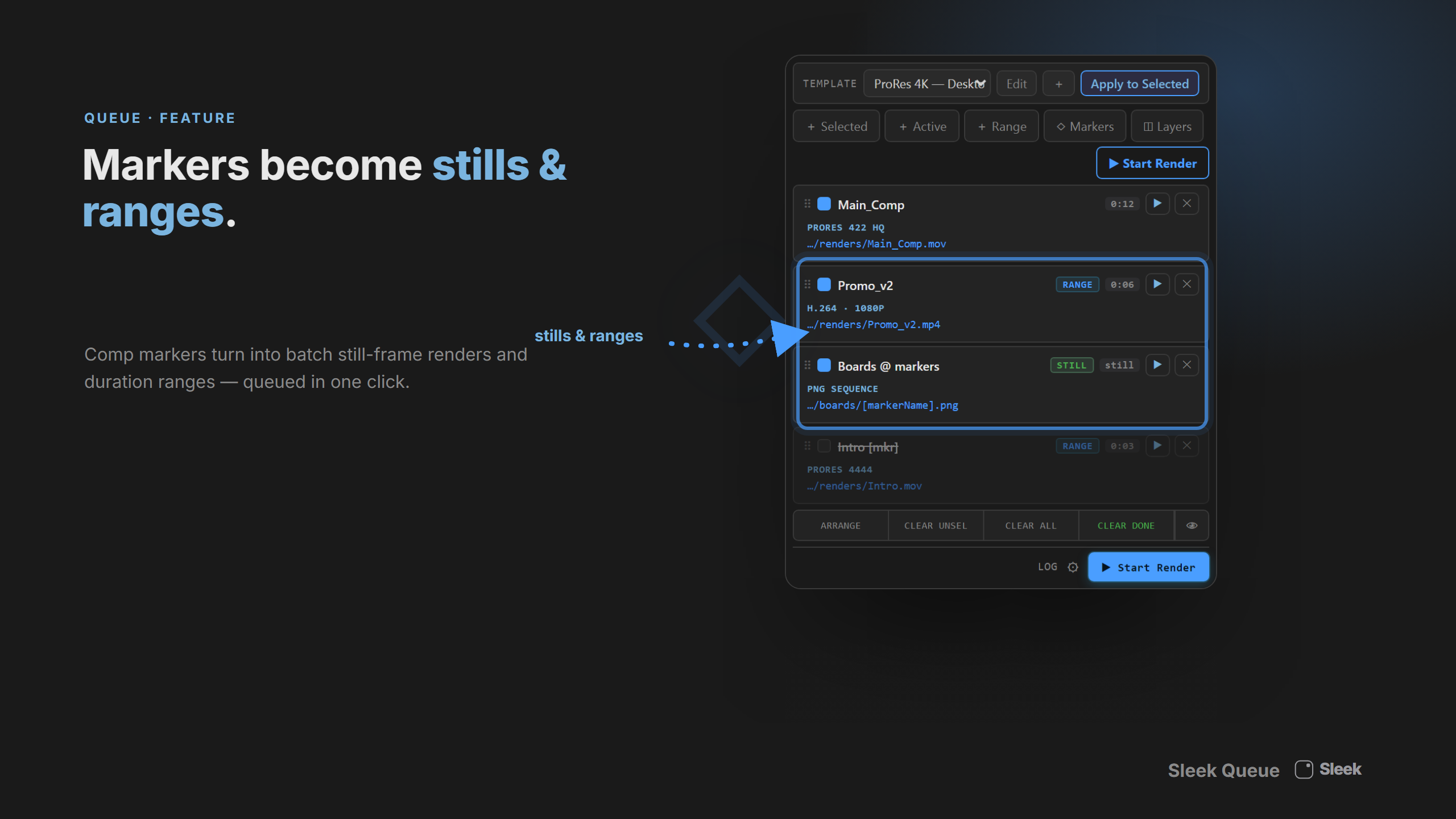Grab the Boards @ markers drag handle
1456x819 pixels.
pyautogui.click(x=807, y=365)
